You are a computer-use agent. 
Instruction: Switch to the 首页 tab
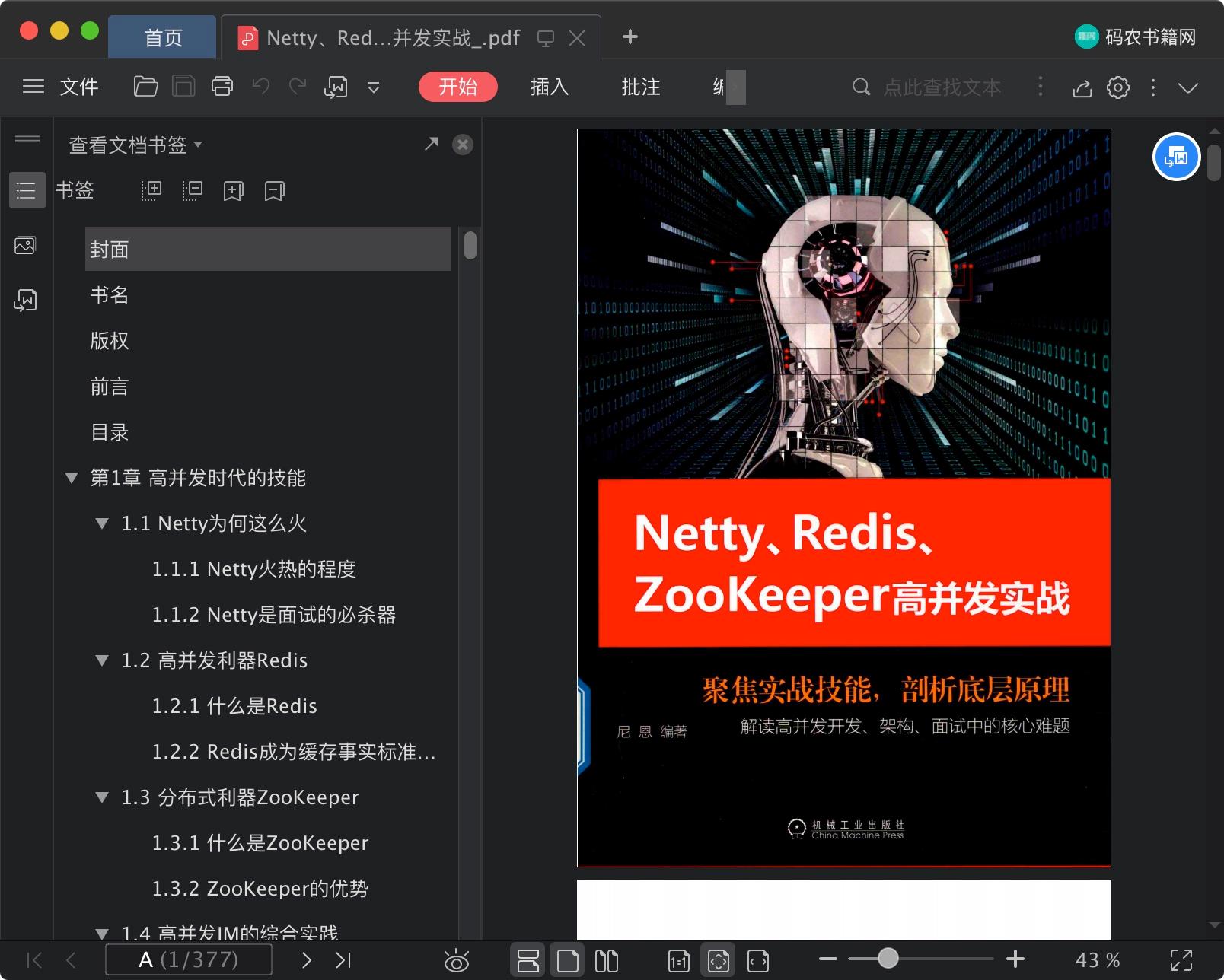163,37
